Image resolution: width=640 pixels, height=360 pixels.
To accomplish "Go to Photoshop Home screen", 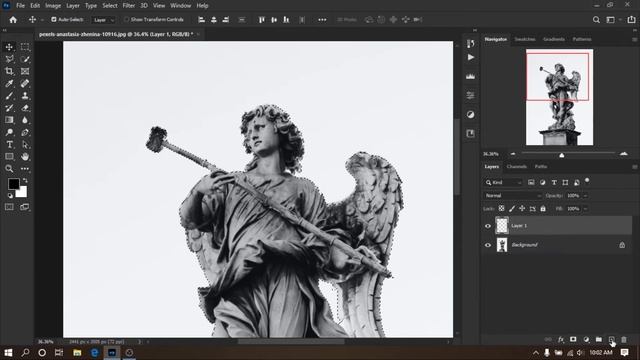I will coord(13,20).
